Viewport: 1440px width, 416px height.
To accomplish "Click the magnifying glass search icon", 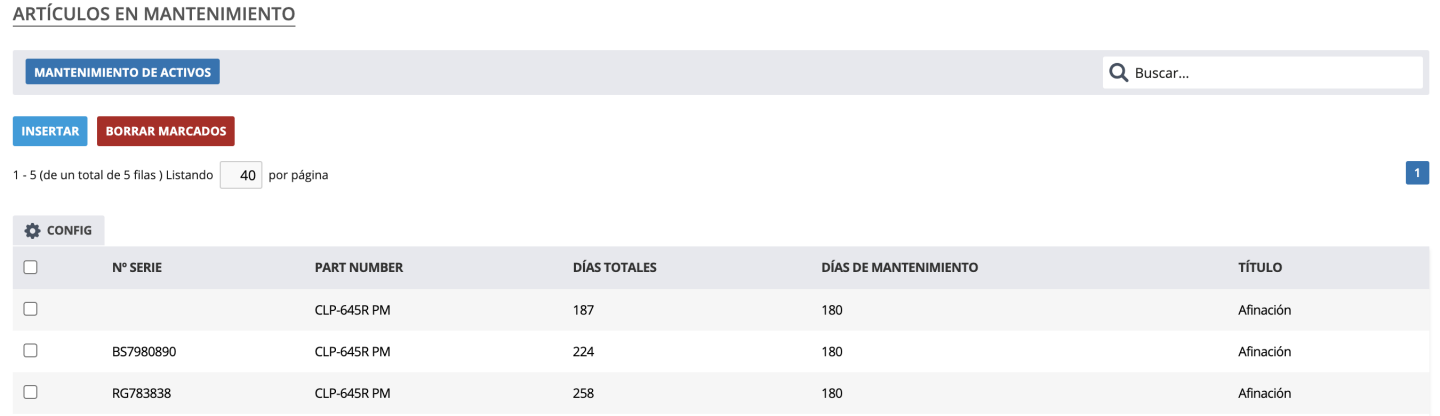I will pyautogui.click(x=1118, y=73).
